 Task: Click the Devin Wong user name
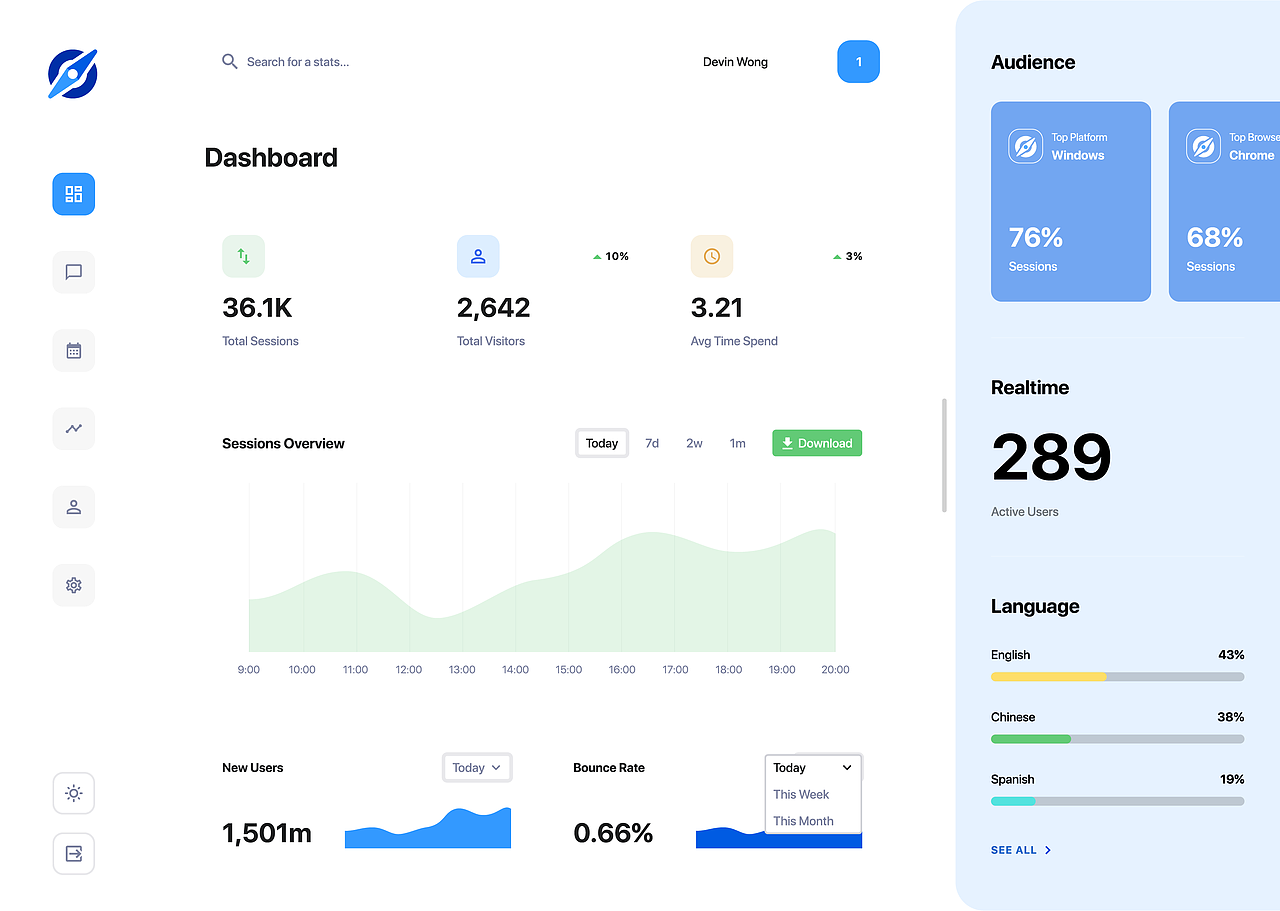point(735,62)
